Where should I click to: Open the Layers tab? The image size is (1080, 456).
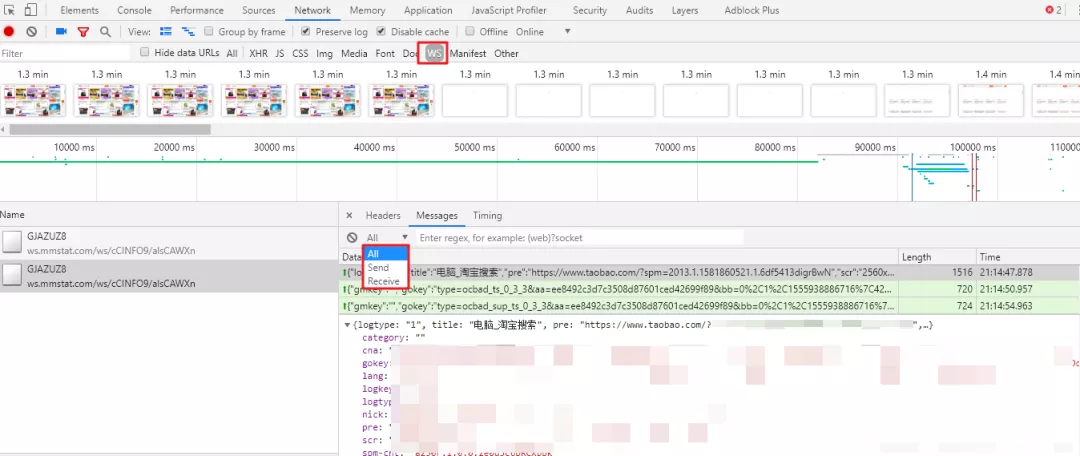[x=685, y=10]
